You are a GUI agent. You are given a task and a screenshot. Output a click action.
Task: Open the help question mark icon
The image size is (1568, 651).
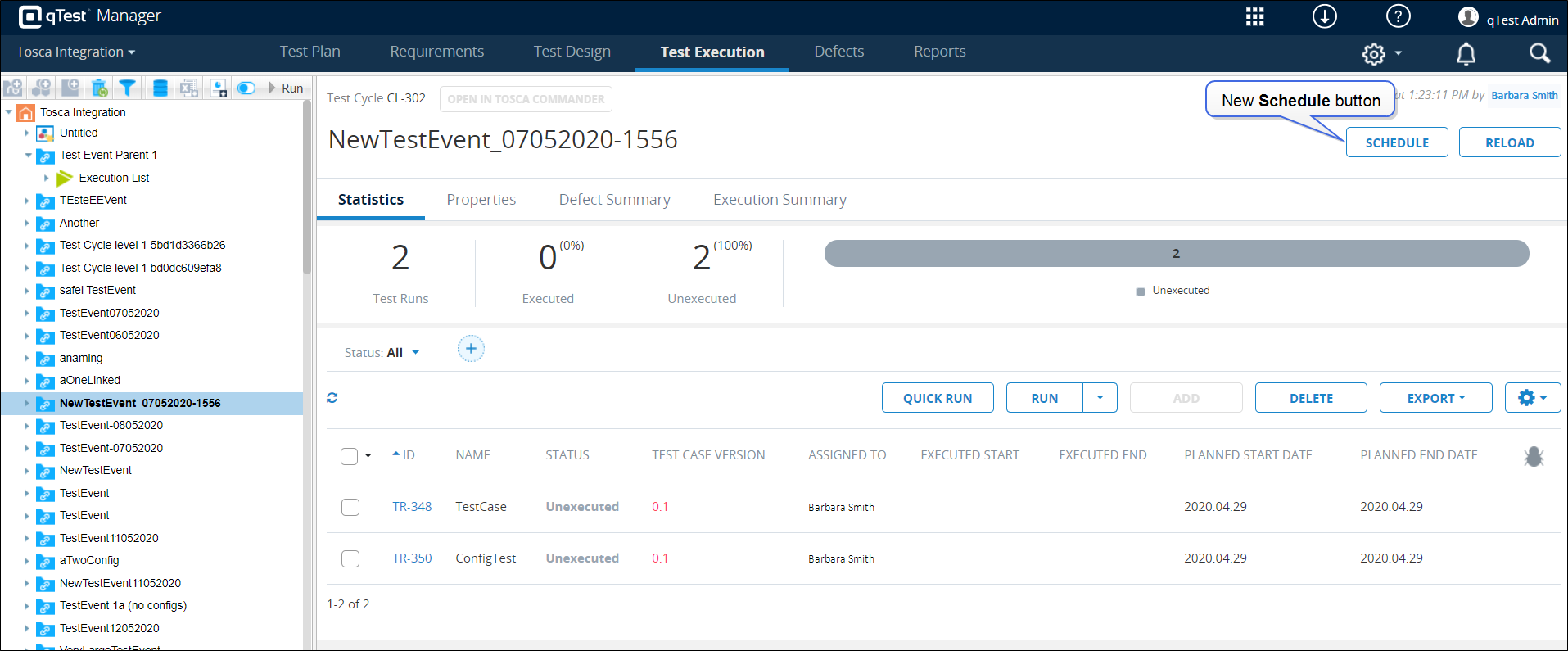point(1398,17)
